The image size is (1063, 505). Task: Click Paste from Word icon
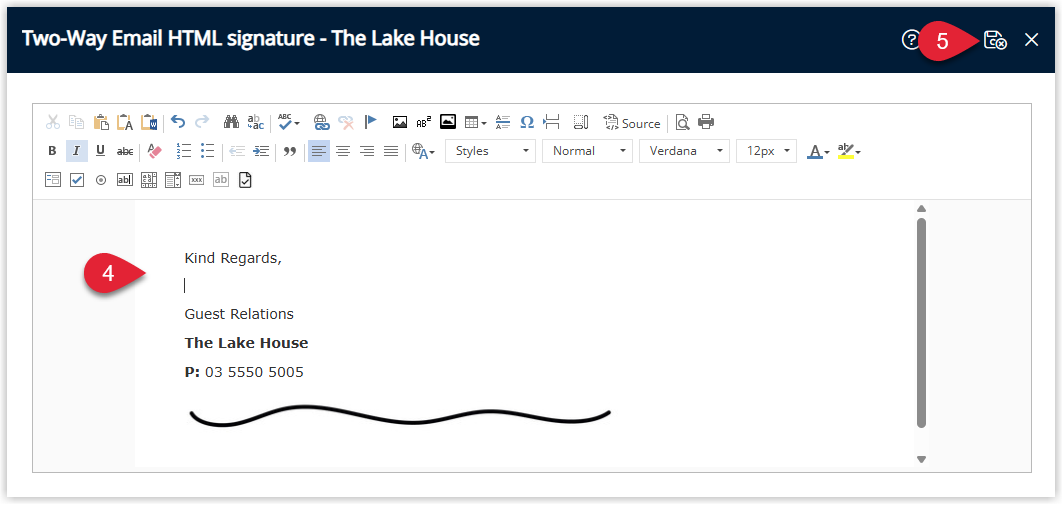click(x=149, y=123)
